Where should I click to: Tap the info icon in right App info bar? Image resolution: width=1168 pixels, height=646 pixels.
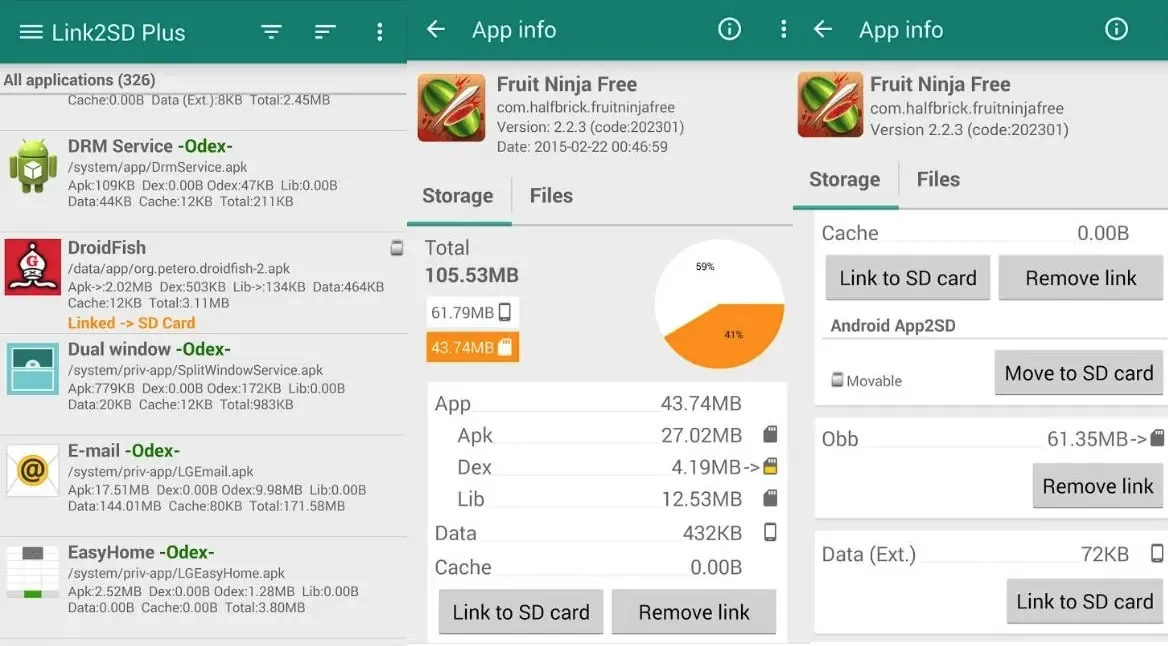1116,30
